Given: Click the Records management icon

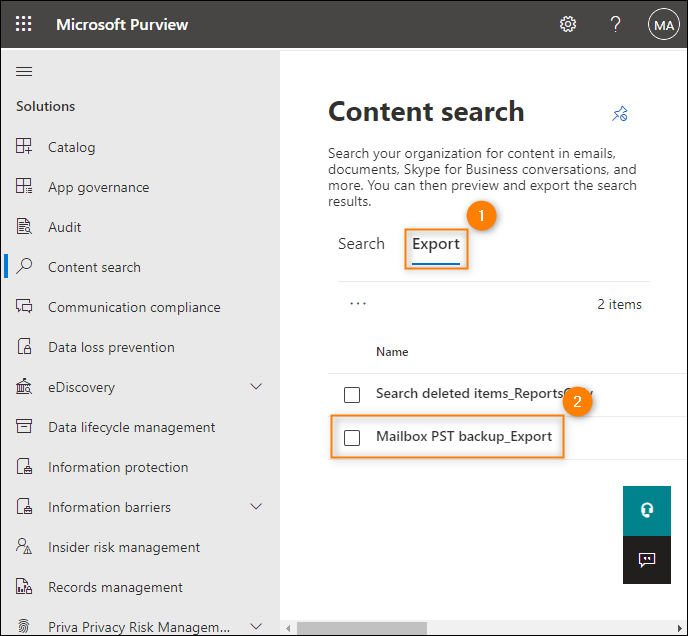Looking at the screenshot, I should click(x=24, y=586).
